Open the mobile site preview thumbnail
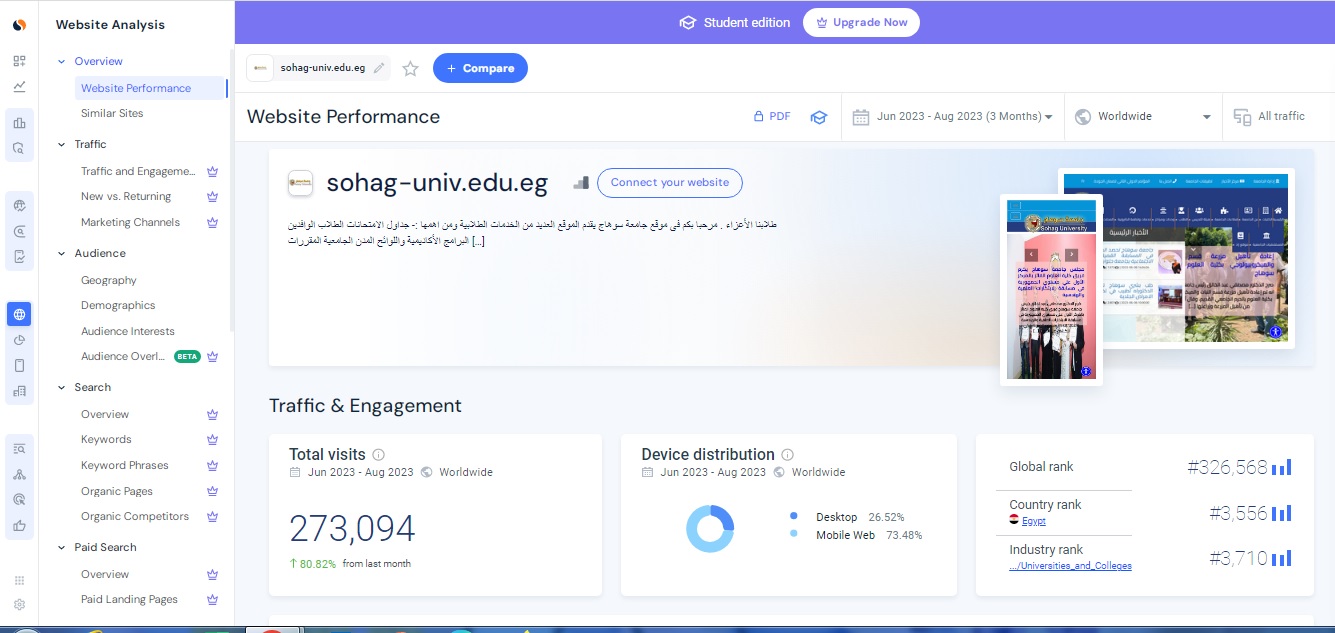1335x633 pixels. 1051,290
